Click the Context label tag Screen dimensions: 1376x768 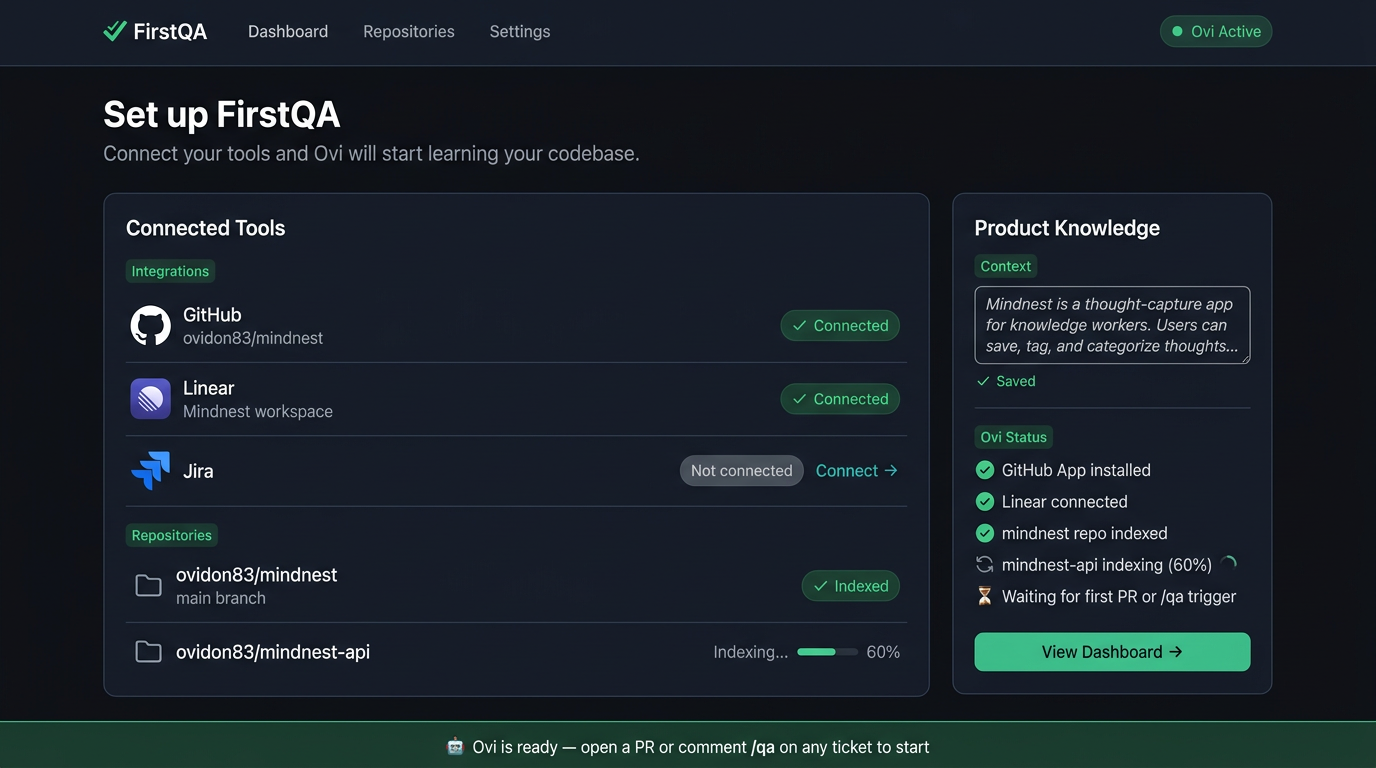coord(1006,266)
